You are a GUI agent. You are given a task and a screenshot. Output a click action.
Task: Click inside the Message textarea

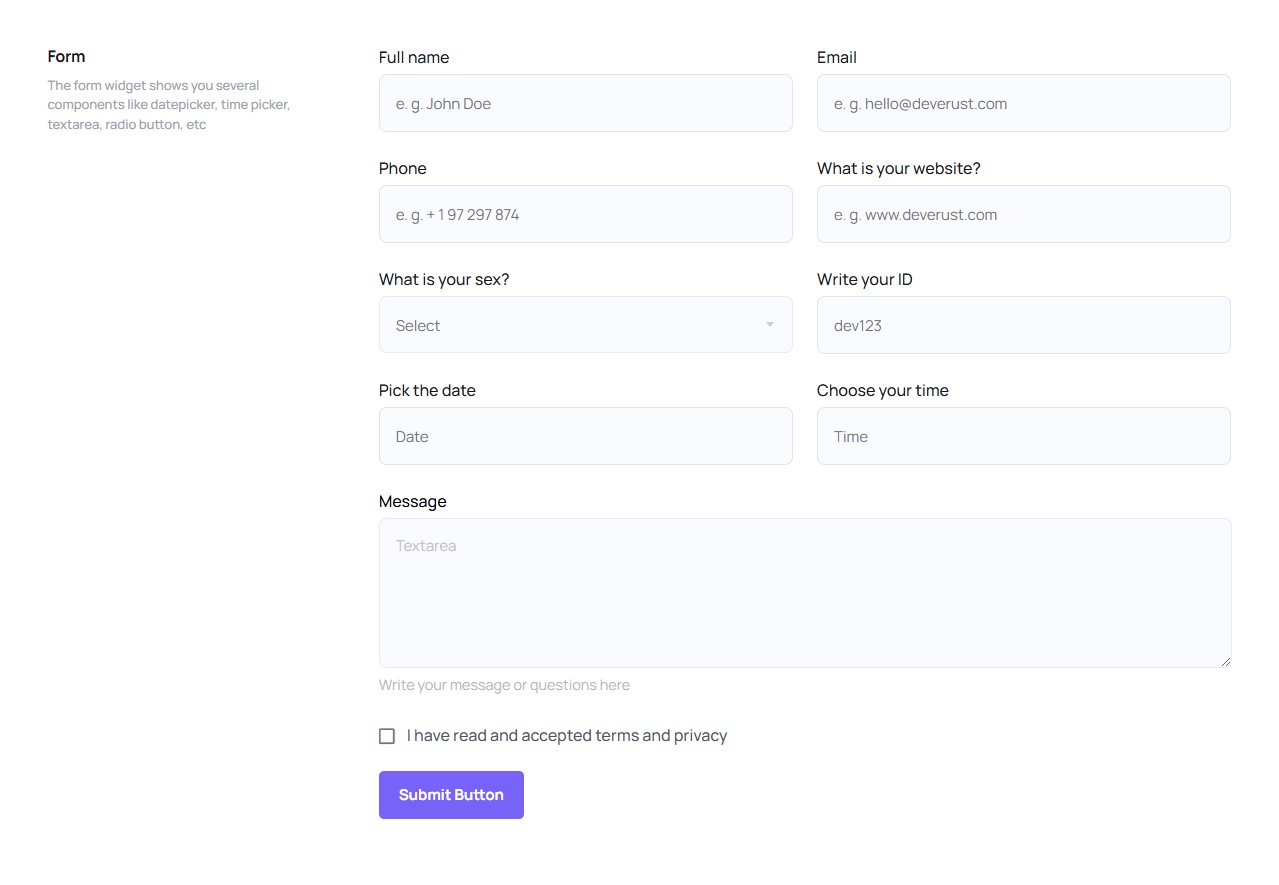click(x=804, y=592)
